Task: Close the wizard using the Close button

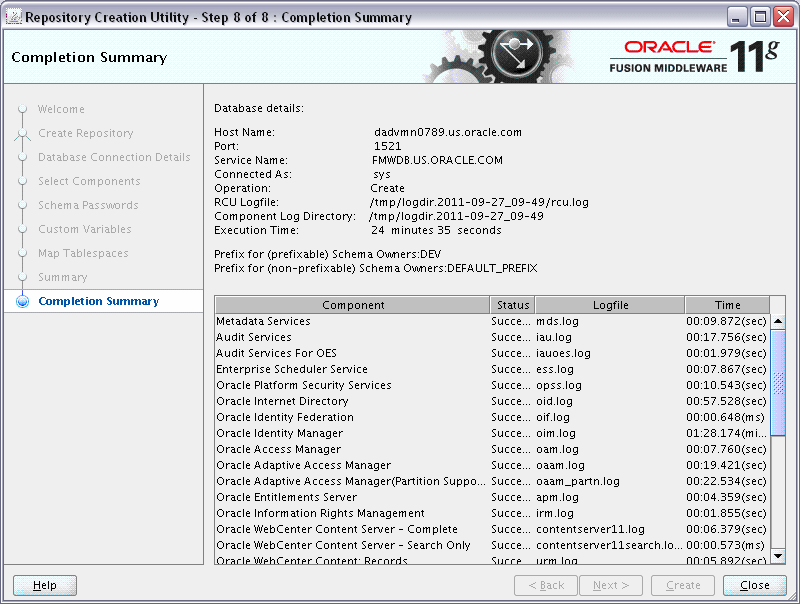Action: [754, 586]
